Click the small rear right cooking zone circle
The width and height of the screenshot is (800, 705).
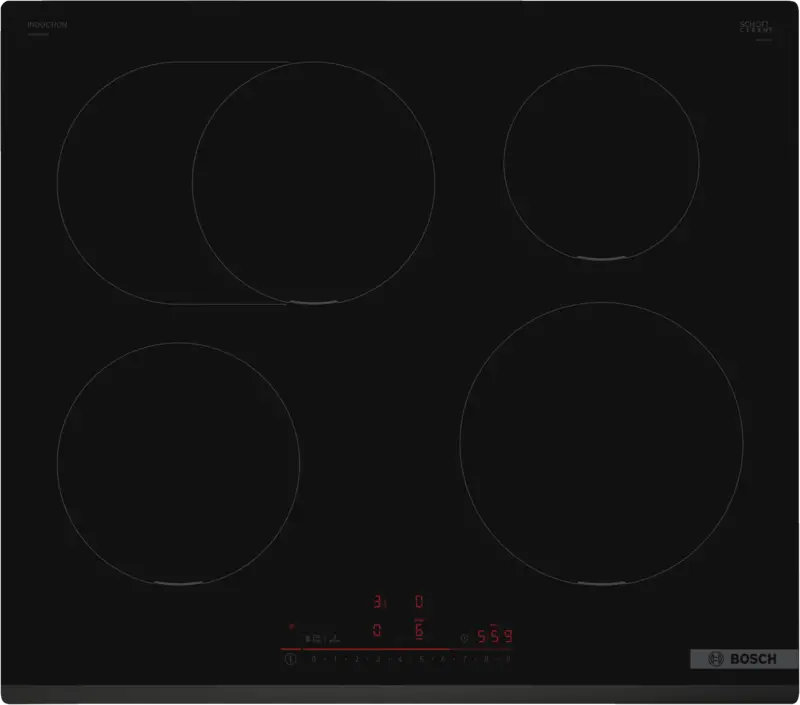point(602,163)
